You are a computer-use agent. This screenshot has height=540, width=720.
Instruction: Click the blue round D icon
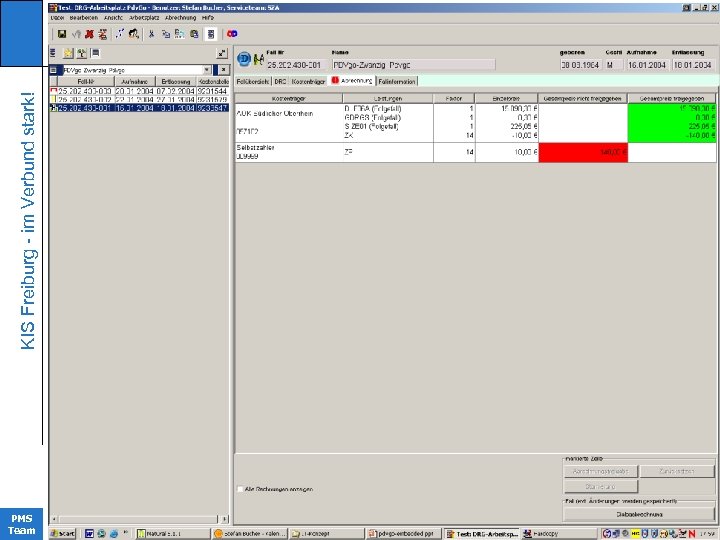(x=244, y=59)
